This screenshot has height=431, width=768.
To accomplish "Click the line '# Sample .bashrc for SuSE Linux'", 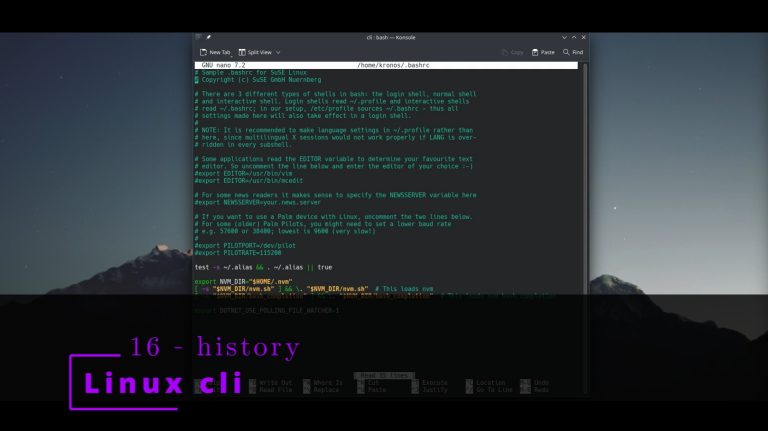I will [251, 72].
